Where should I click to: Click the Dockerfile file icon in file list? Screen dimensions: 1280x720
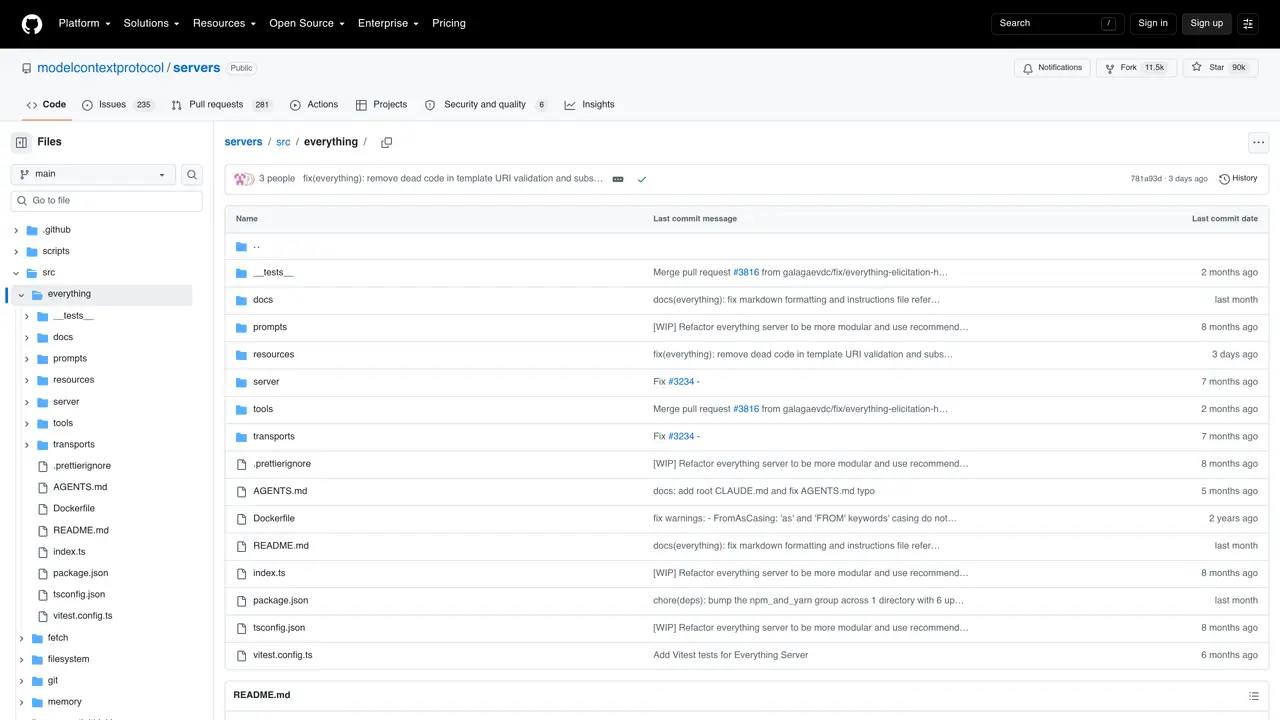click(241, 518)
